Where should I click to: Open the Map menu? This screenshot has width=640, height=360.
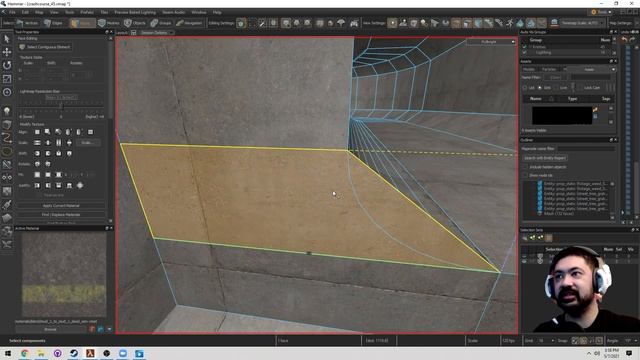pyautogui.click(x=39, y=12)
